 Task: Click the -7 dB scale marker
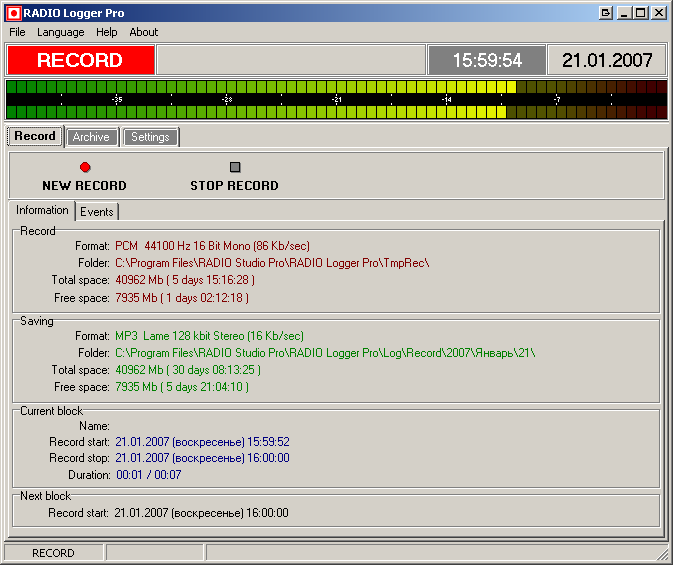557,100
